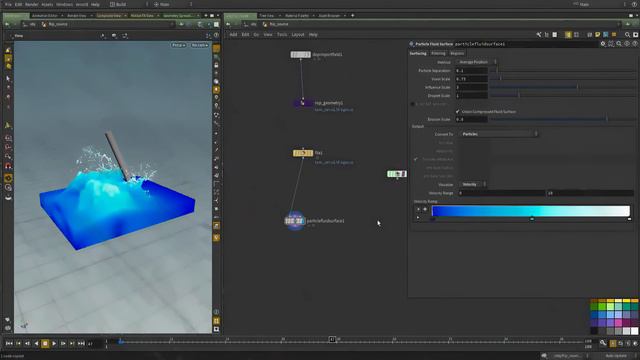Image resolution: width=640 pixels, height=360 pixels.
Task: Click the obj path segment in viewport pane
Action: (x=33, y=24)
